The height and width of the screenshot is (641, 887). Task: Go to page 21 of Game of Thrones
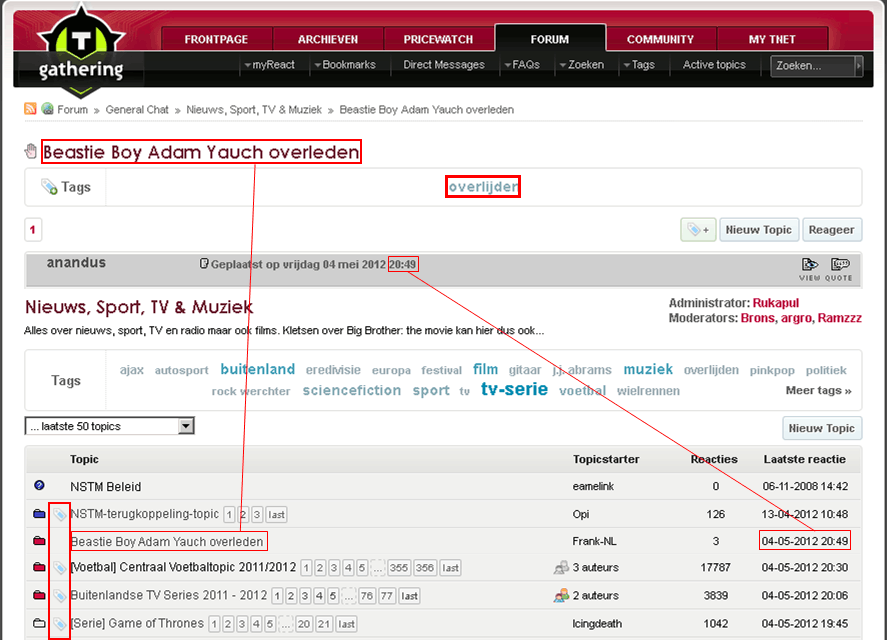click(324, 624)
